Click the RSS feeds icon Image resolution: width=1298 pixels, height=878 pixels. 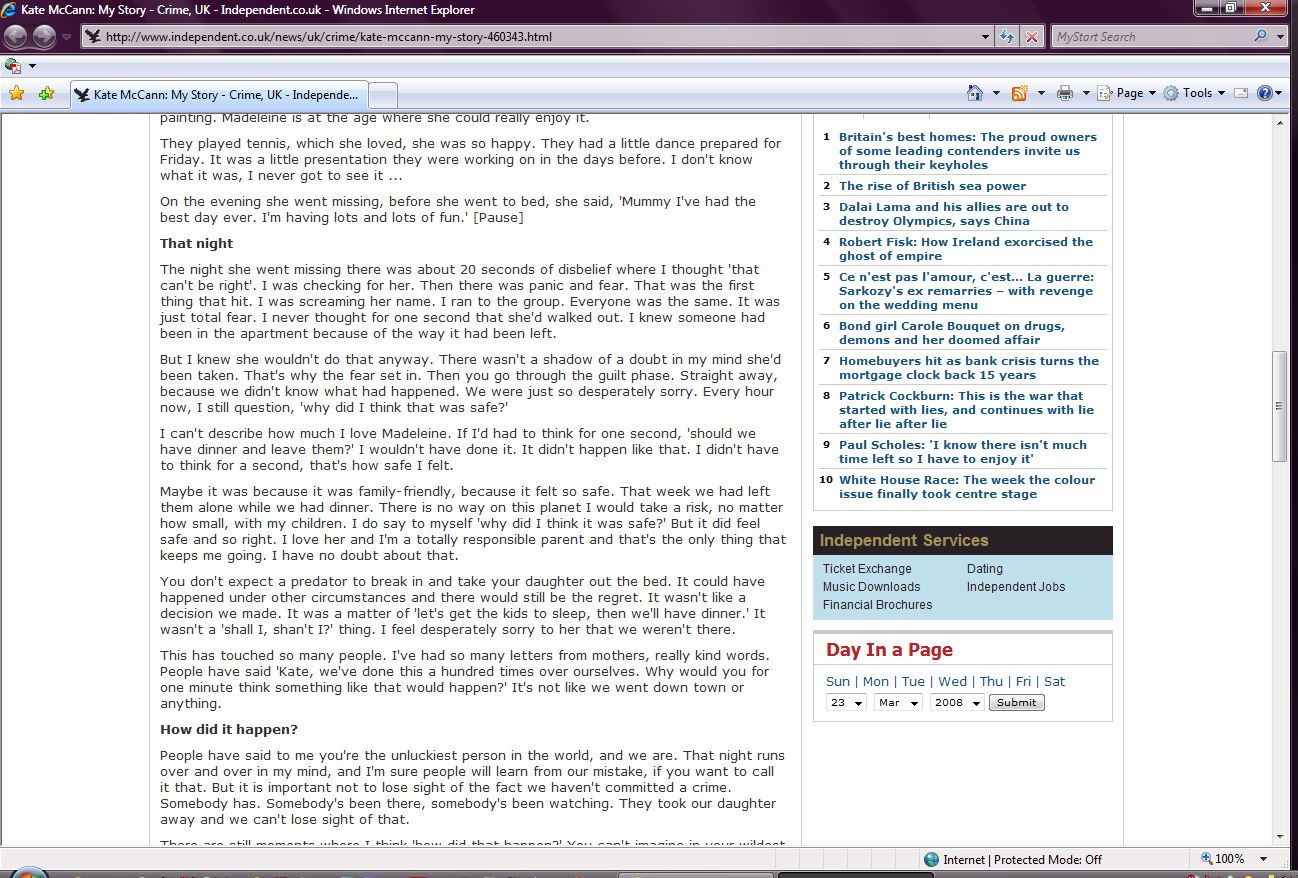click(x=1019, y=93)
